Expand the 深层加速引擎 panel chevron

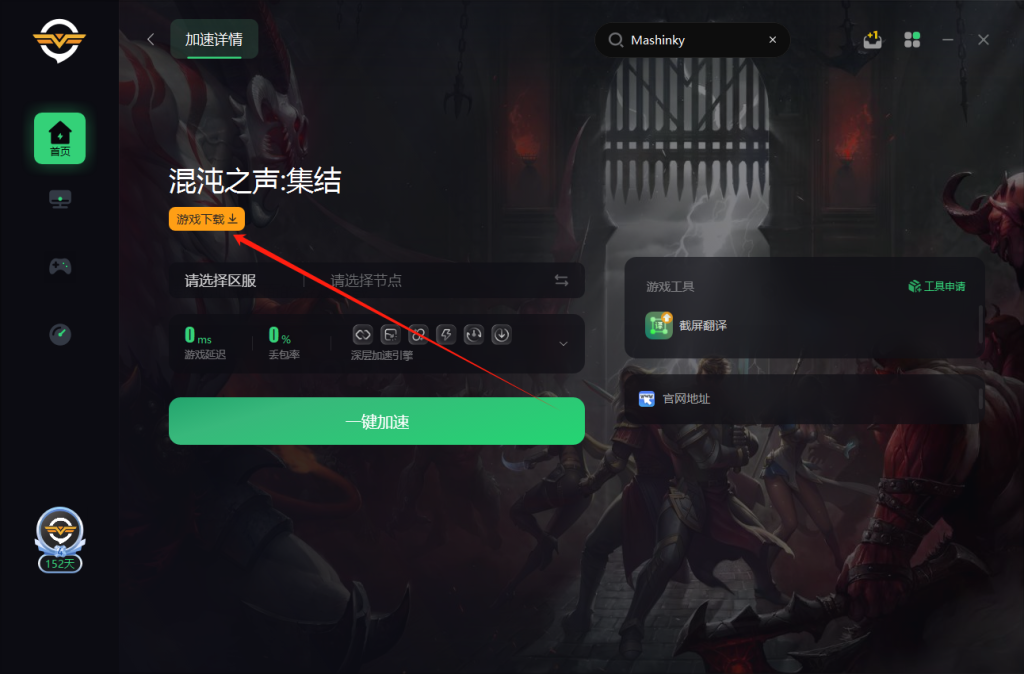click(563, 344)
